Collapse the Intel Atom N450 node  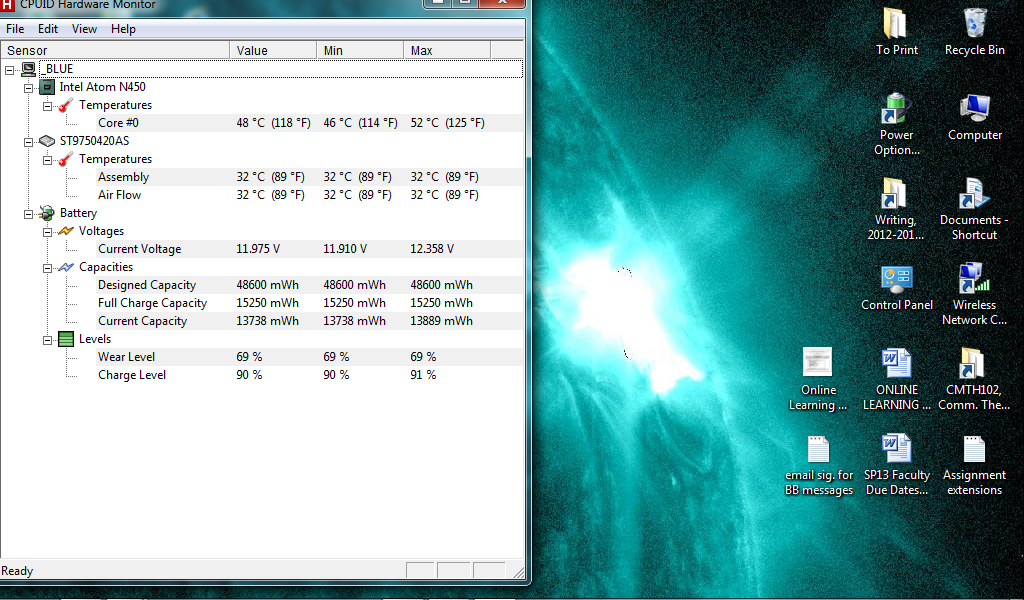28,87
